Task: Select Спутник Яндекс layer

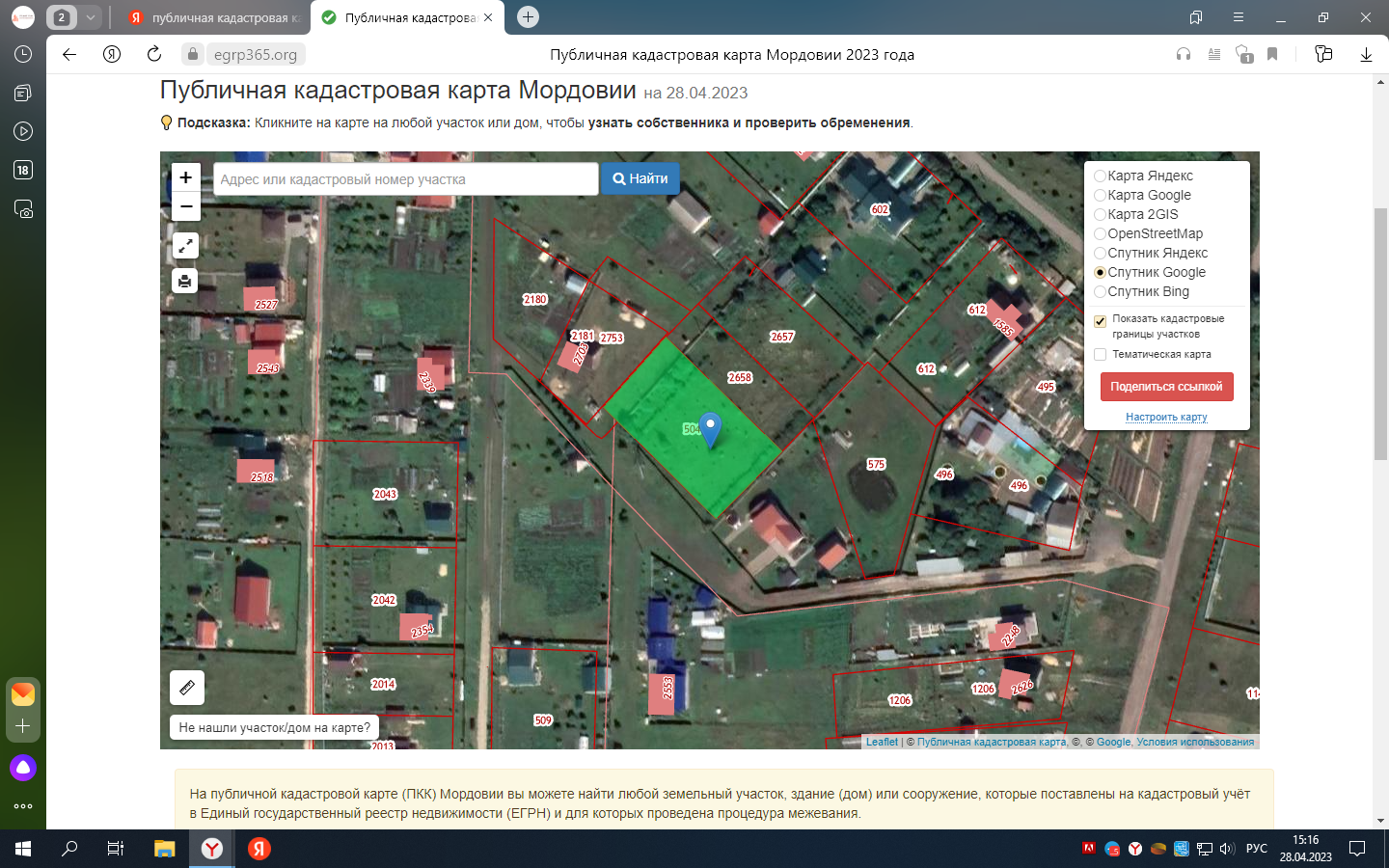Action: (x=1151, y=253)
